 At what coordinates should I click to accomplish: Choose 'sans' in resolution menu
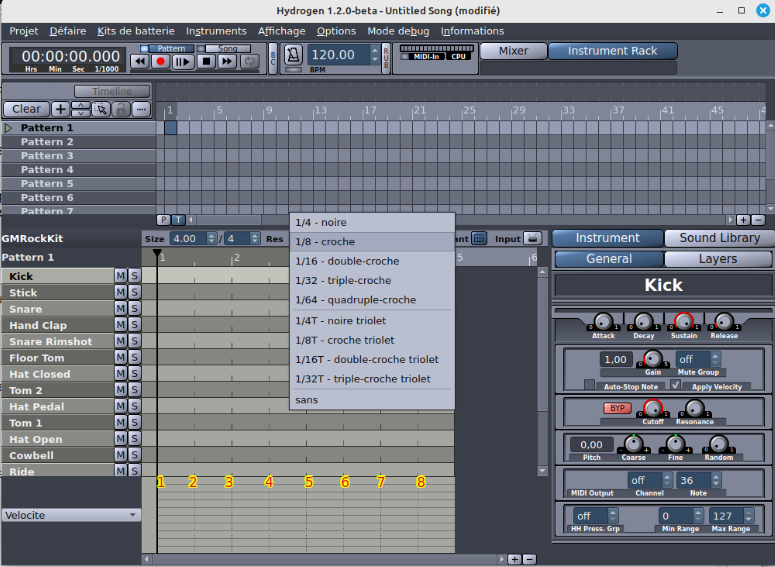[x=372, y=400]
